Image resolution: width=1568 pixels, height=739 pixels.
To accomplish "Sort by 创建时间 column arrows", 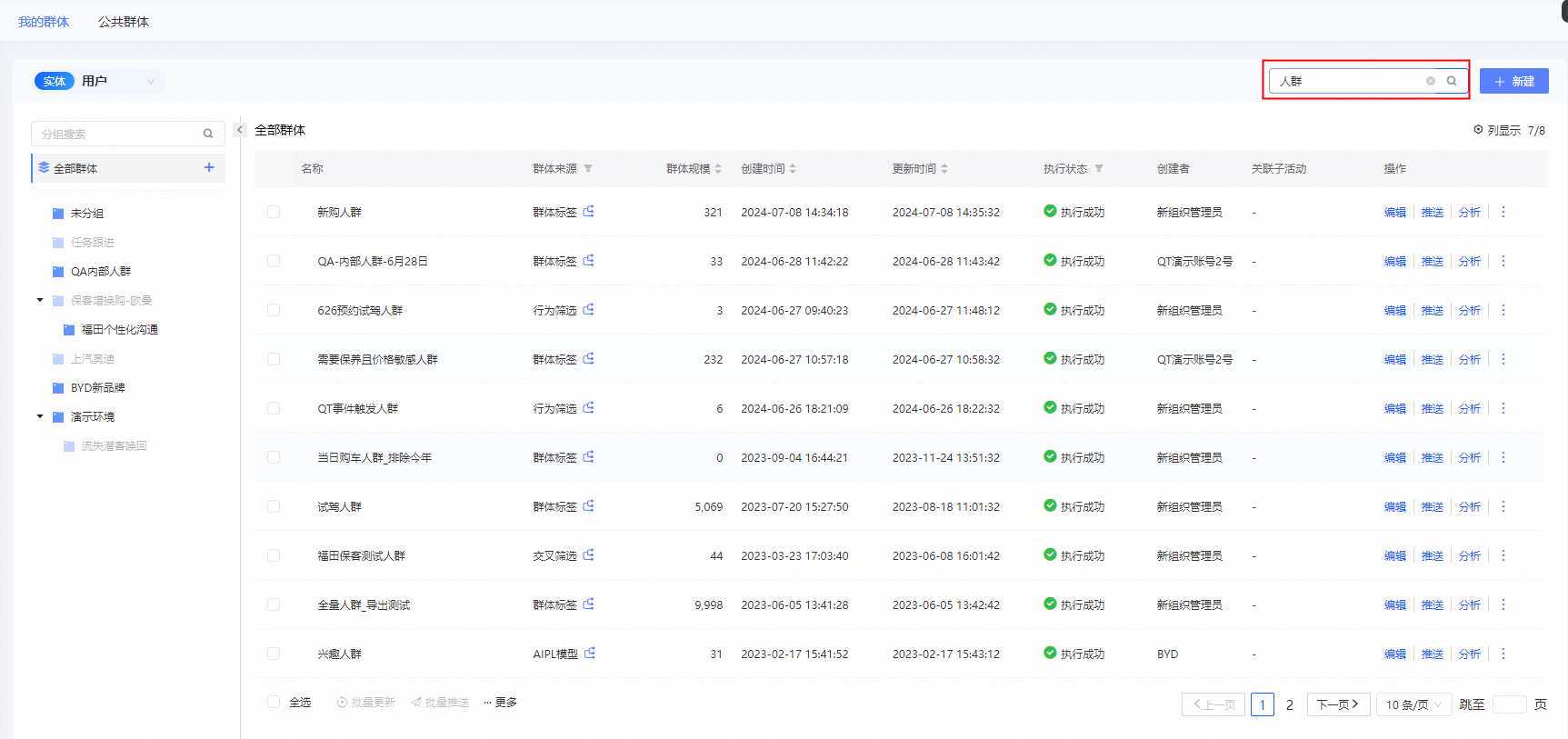I will tap(793, 168).
